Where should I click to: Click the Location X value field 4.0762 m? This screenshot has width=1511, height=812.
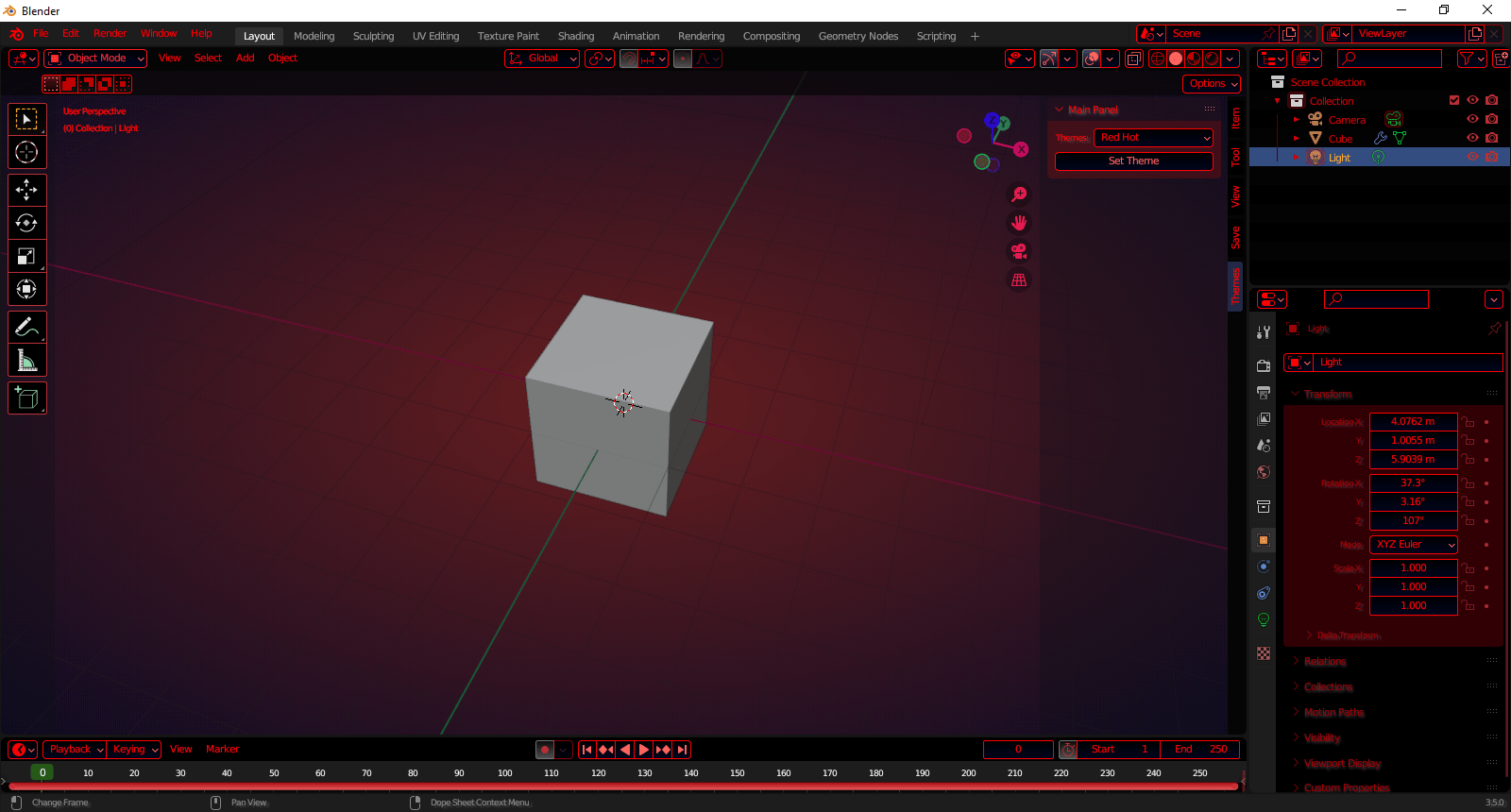(1413, 422)
